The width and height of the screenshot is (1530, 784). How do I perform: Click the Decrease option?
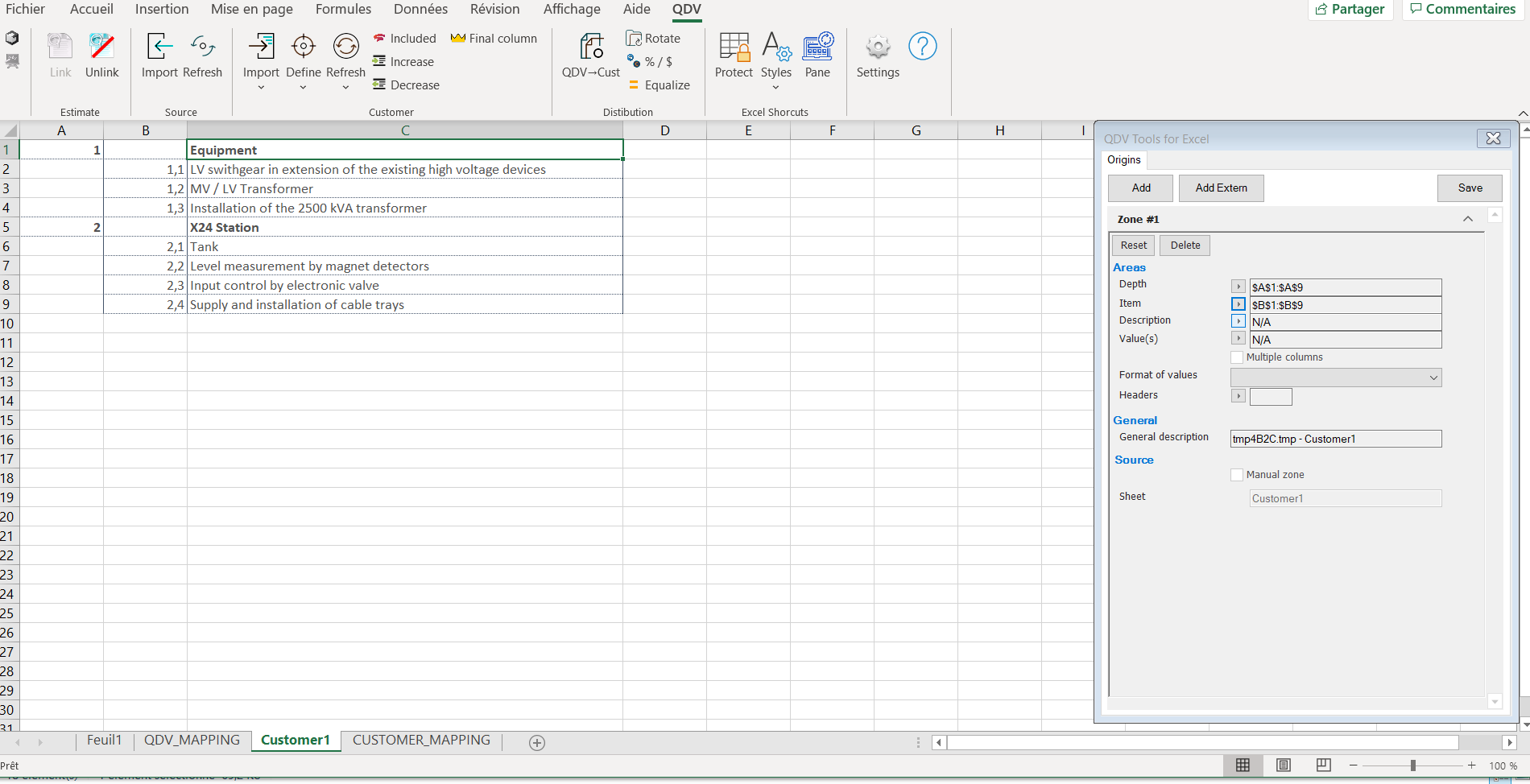[407, 85]
